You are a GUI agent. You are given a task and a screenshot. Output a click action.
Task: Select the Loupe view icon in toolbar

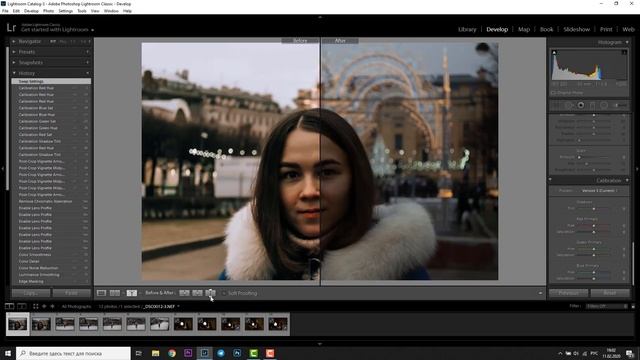click(101, 293)
